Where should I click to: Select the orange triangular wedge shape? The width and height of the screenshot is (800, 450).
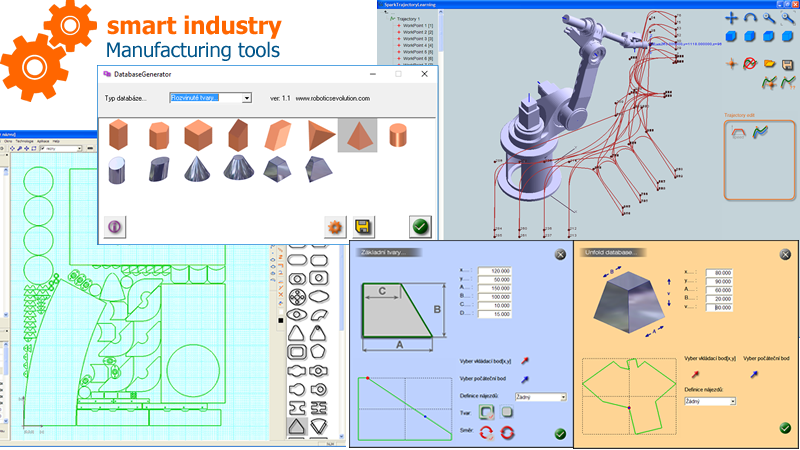click(321, 135)
